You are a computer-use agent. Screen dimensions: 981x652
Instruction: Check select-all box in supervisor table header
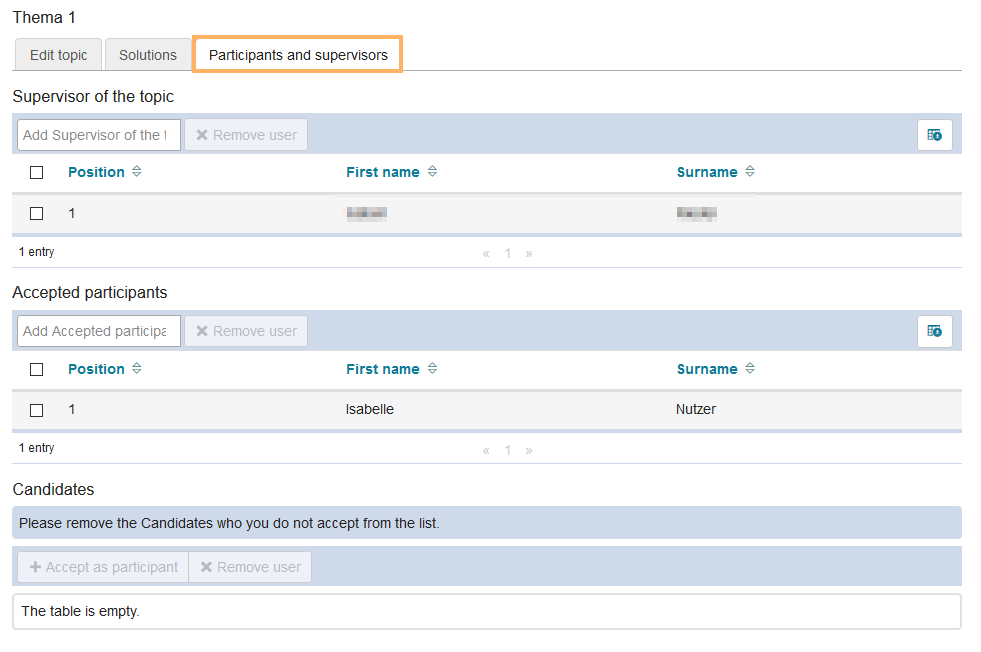(37, 172)
